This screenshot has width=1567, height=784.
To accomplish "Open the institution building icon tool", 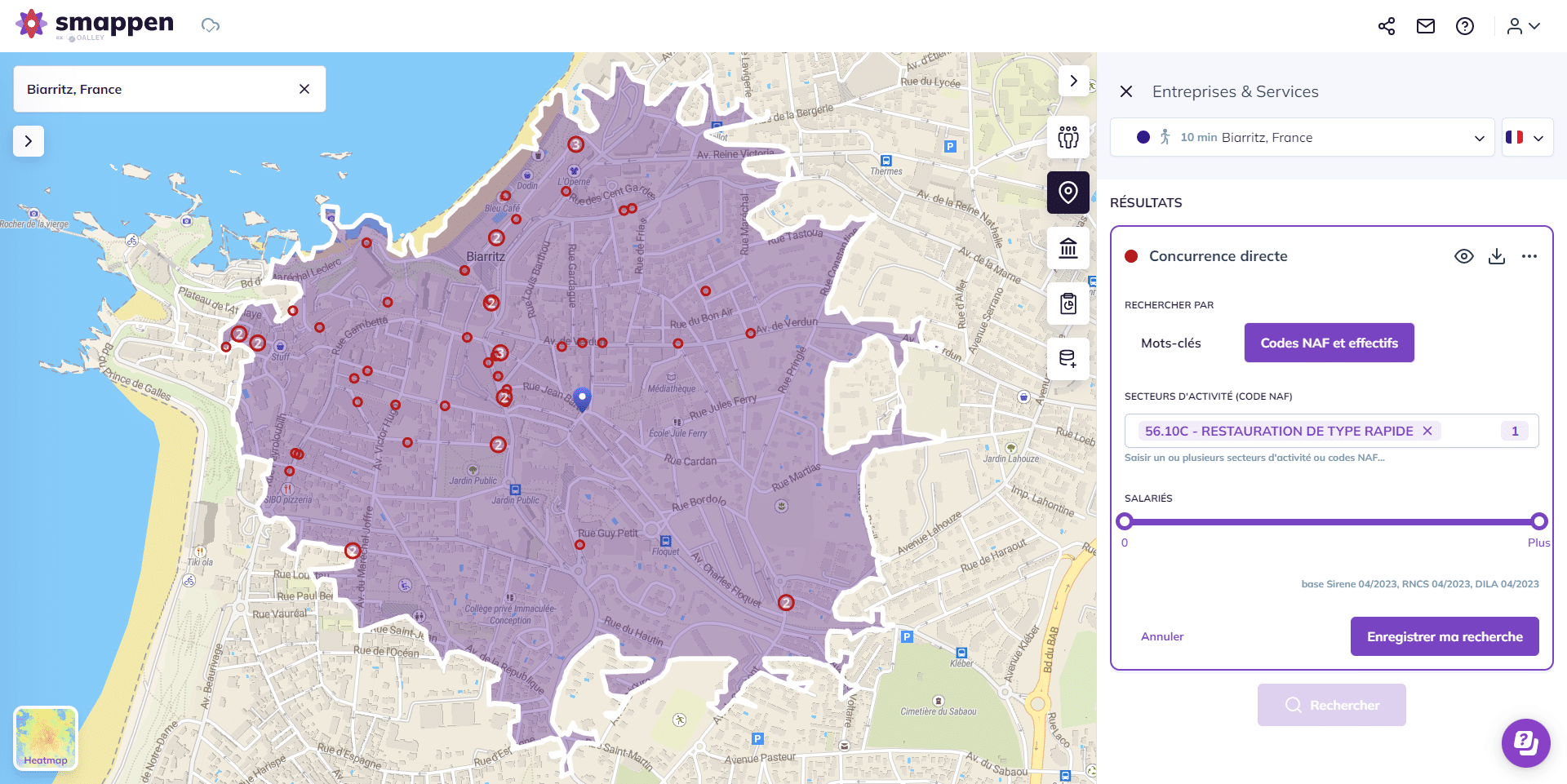I will (x=1068, y=248).
